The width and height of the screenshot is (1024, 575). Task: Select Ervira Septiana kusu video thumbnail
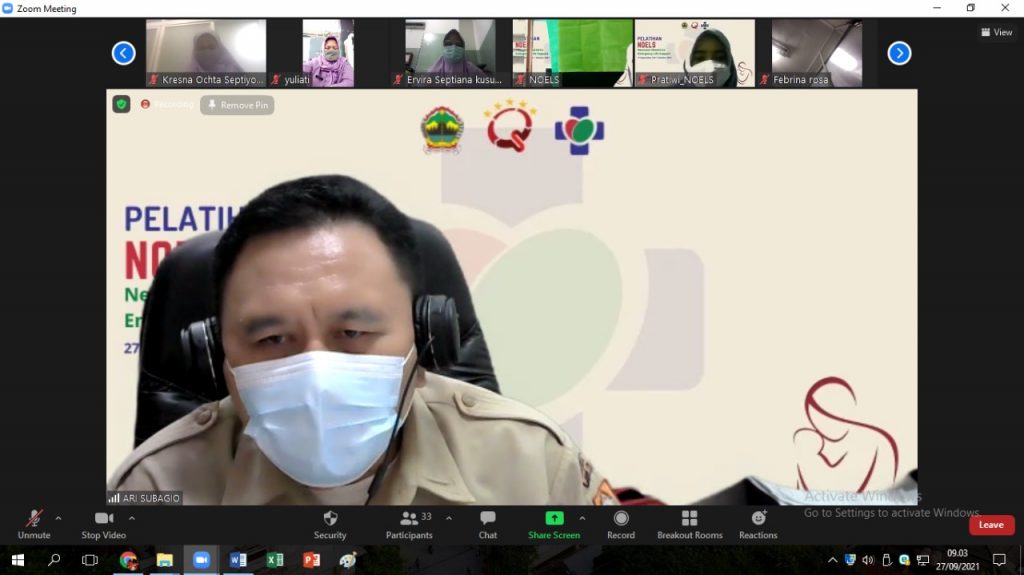pos(451,53)
